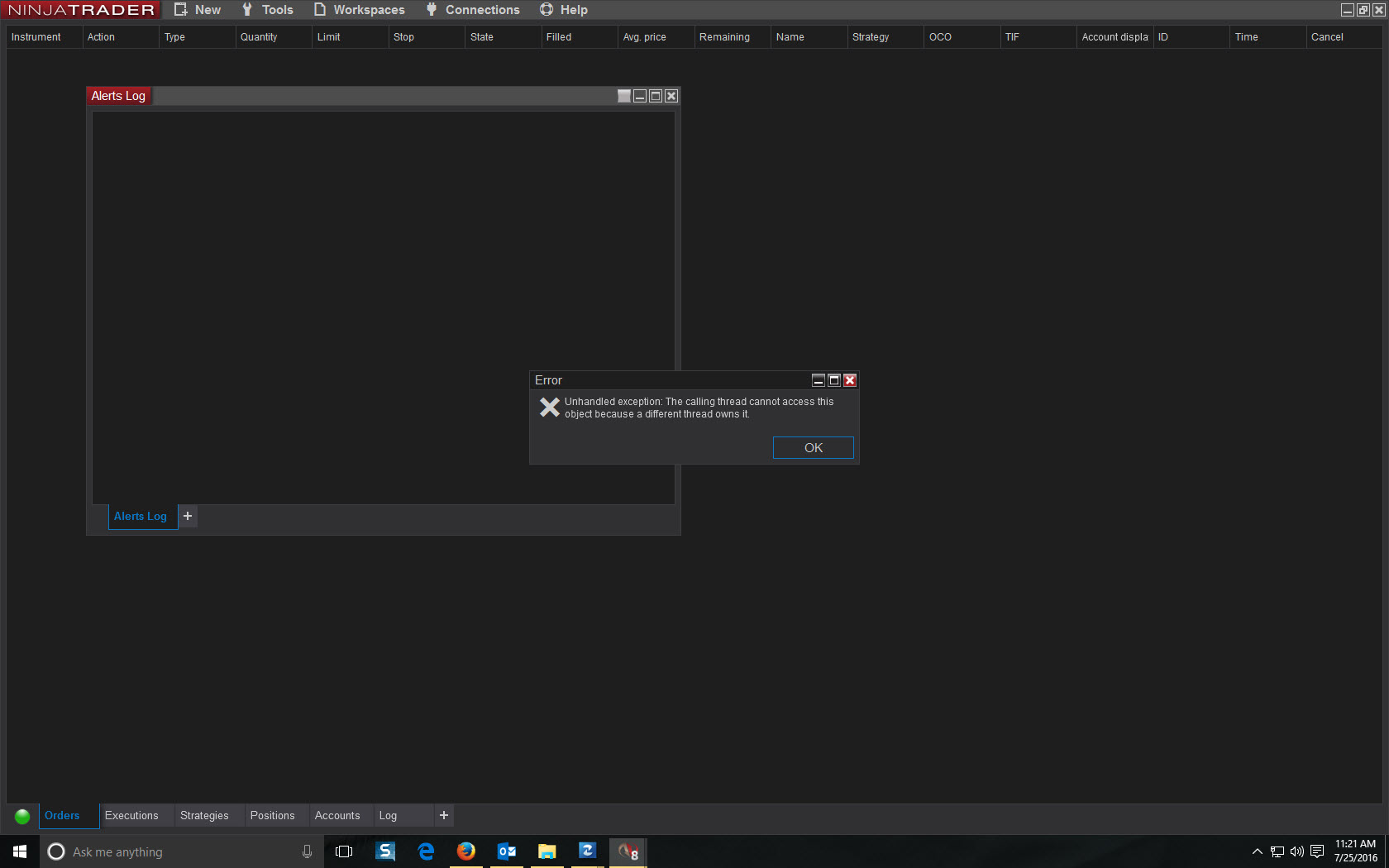The image size is (1389, 868).
Task: Open File Explorer from the taskbar
Action: coord(547,851)
